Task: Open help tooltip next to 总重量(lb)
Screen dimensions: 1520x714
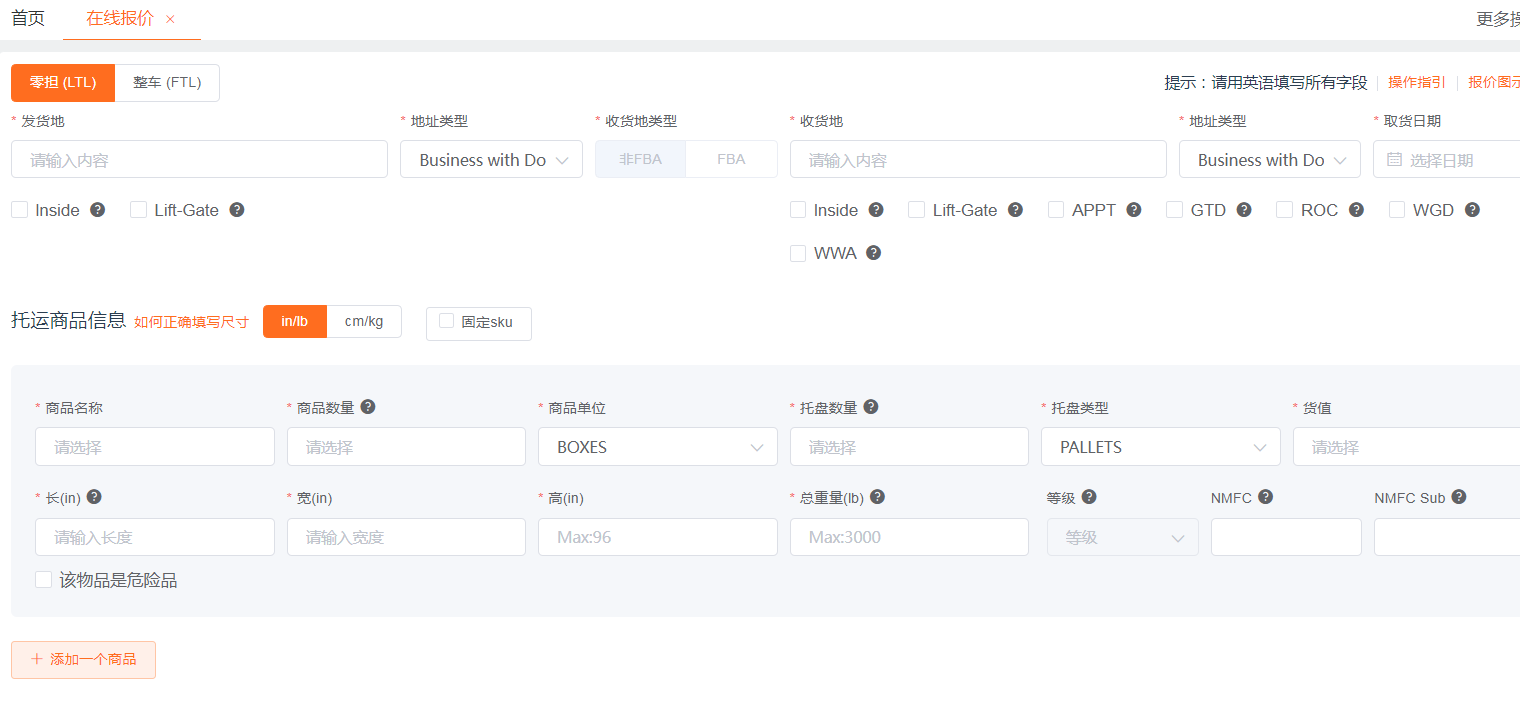Action: point(877,497)
